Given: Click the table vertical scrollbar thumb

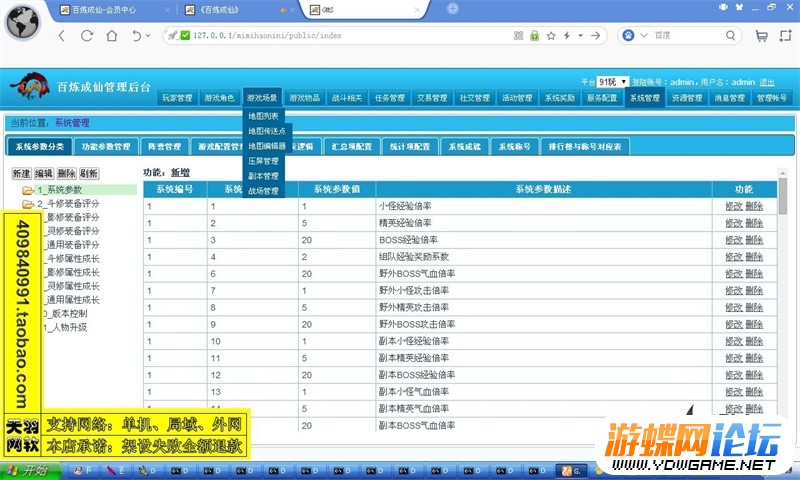Looking at the screenshot, I should click(783, 196).
